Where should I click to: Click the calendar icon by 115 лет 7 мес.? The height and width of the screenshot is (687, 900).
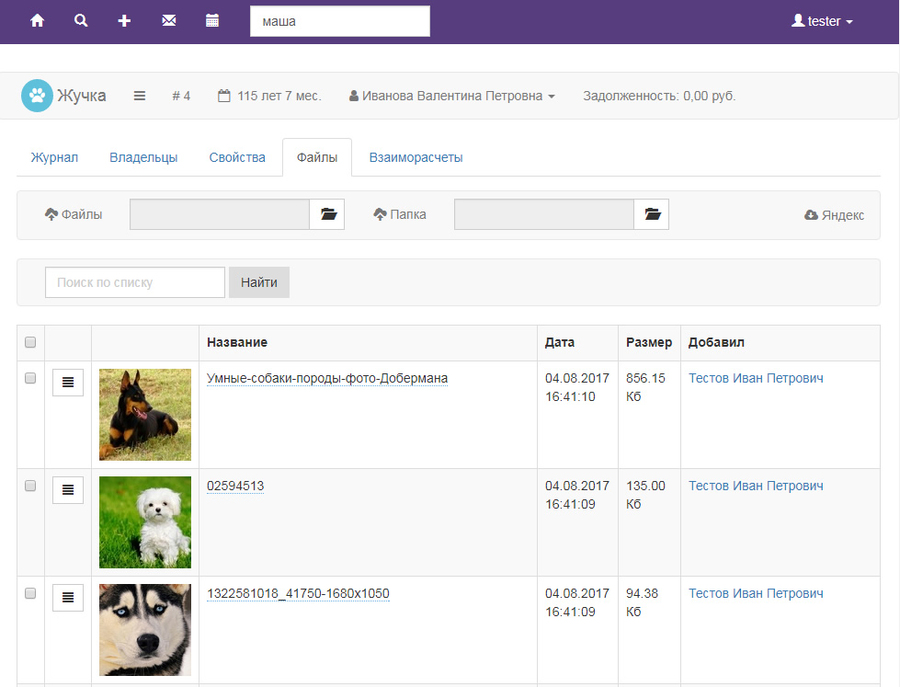tap(224, 95)
